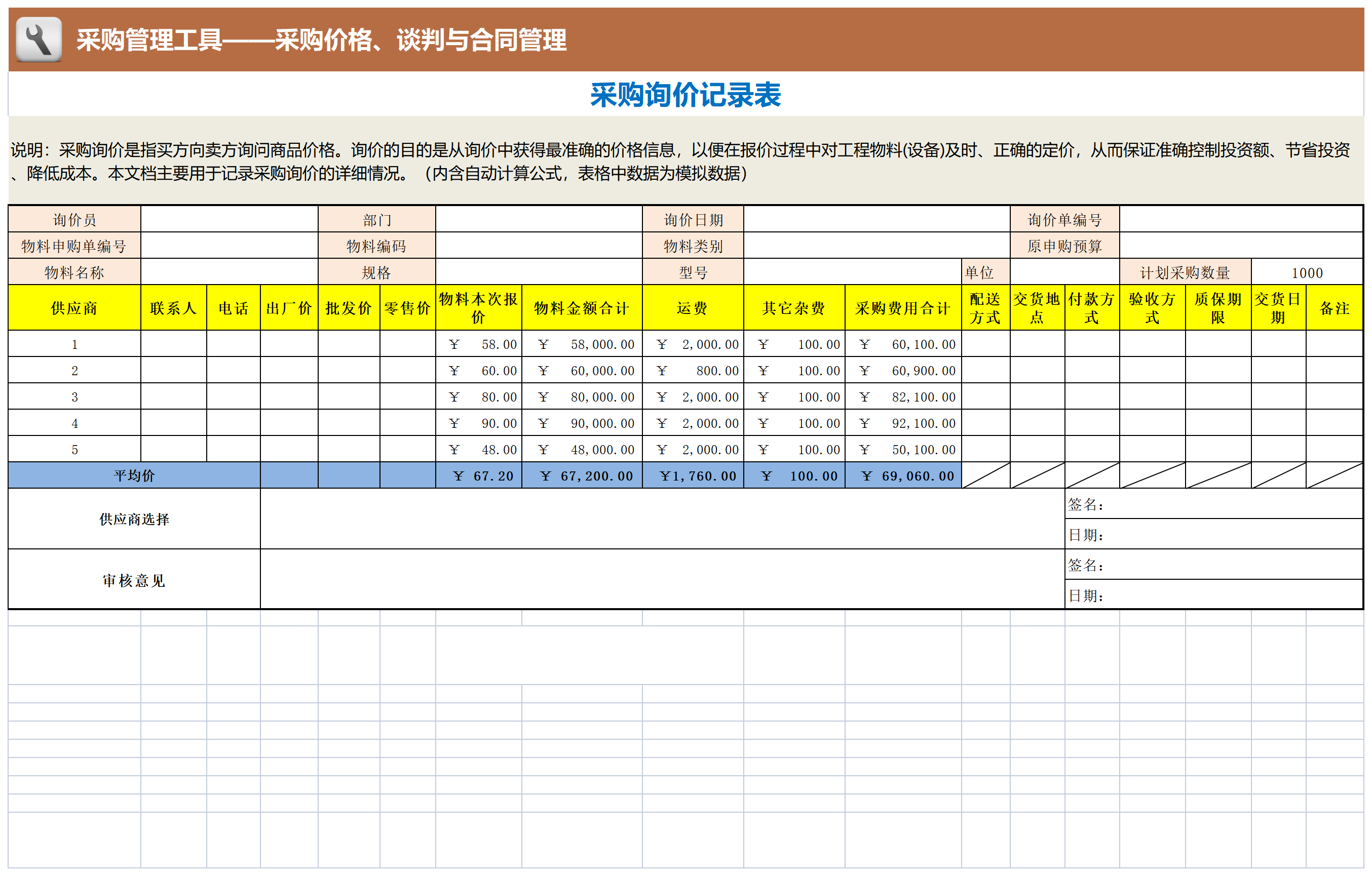Click the 交货日期 column header
The width and height of the screenshot is (1372, 876).
[x=1278, y=307]
